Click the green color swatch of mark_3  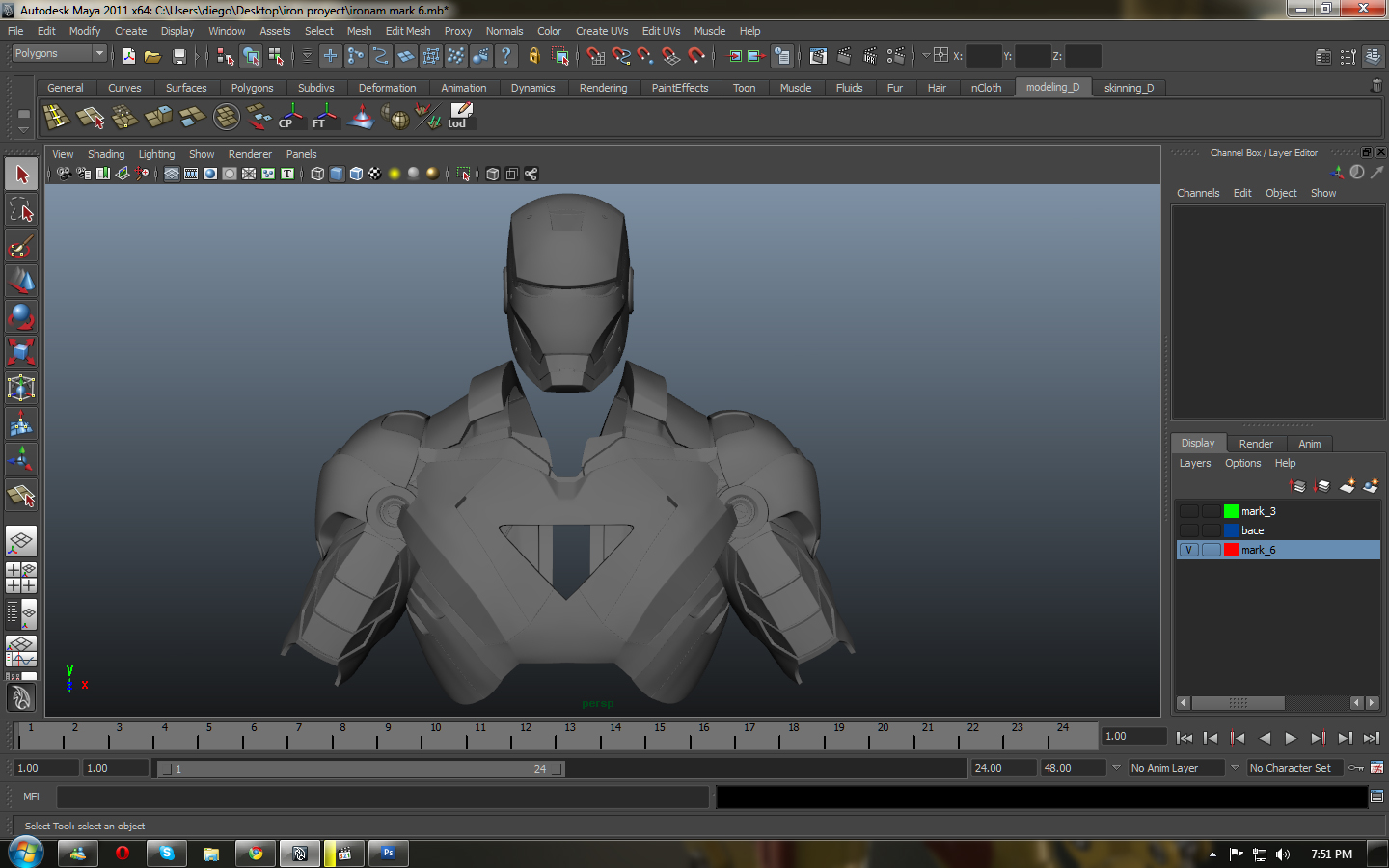pyautogui.click(x=1231, y=511)
